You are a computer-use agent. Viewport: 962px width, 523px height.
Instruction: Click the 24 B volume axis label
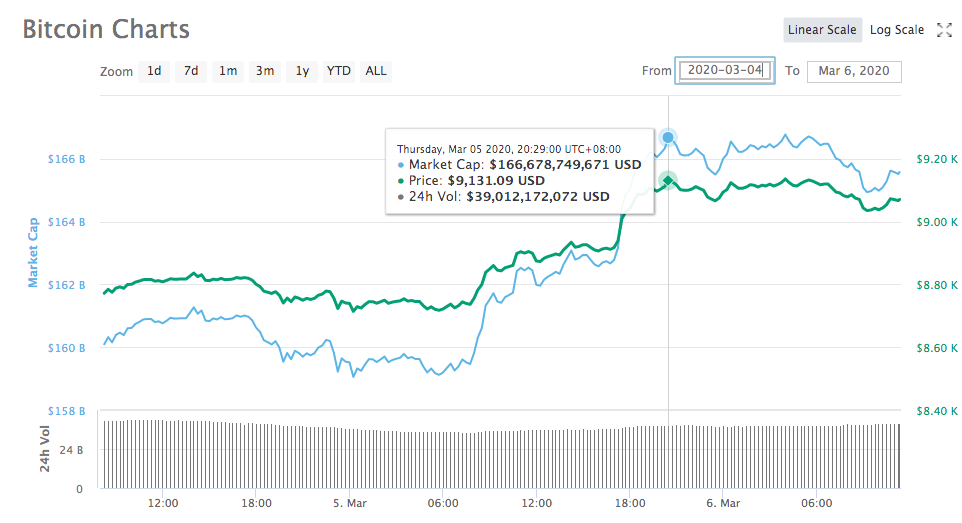point(71,450)
